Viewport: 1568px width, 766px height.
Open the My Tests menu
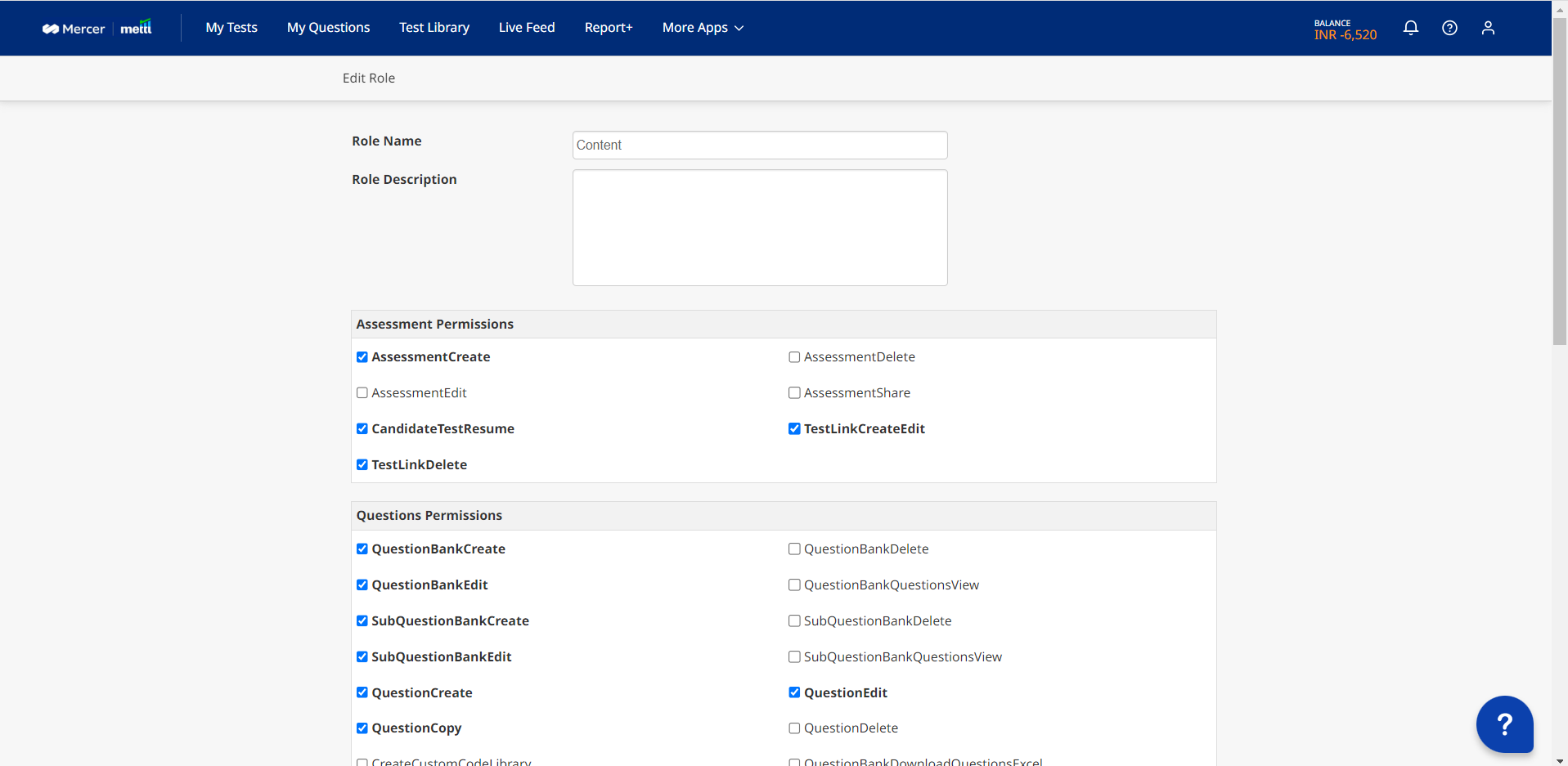231,28
